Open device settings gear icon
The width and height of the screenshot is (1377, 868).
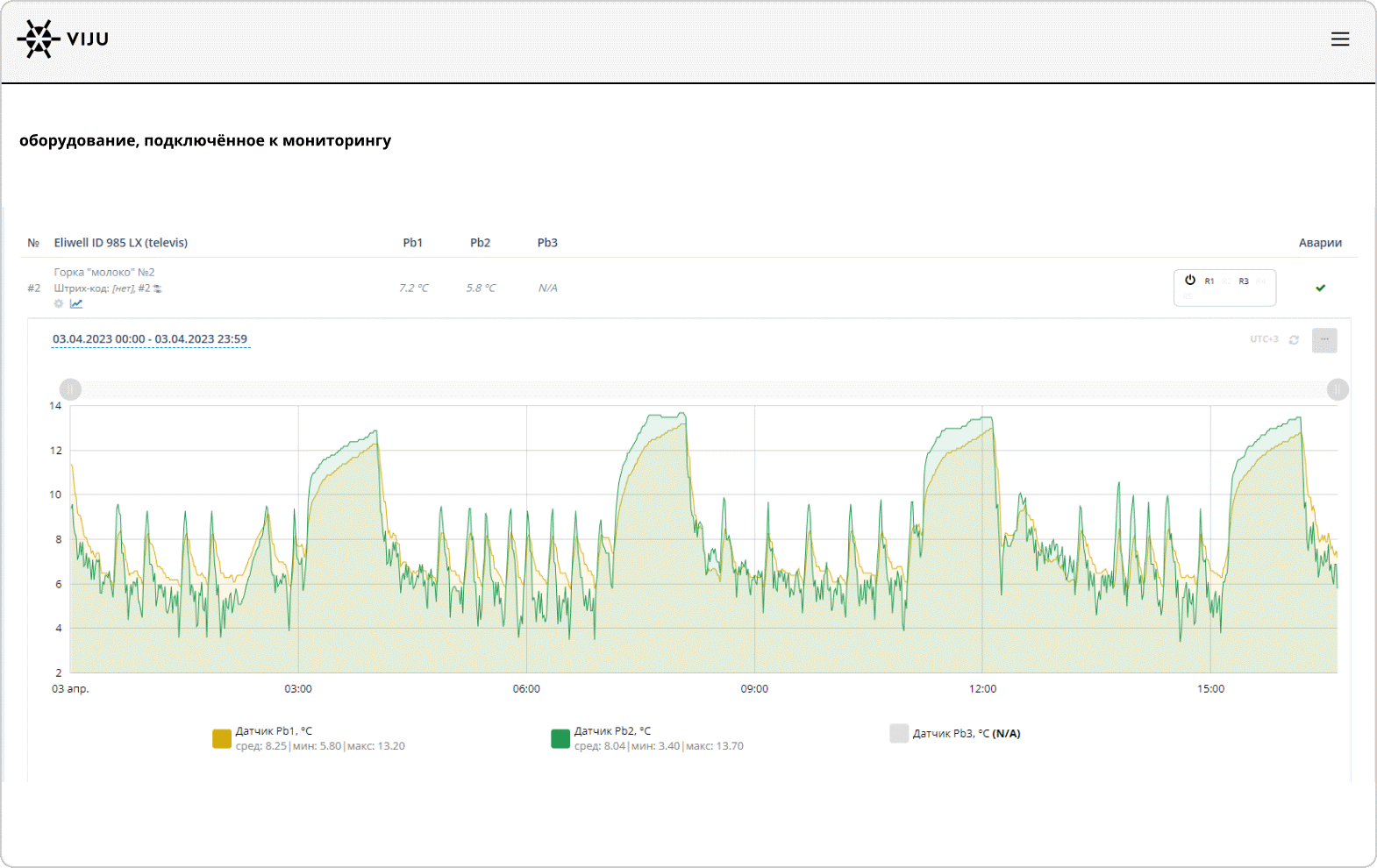(x=59, y=303)
